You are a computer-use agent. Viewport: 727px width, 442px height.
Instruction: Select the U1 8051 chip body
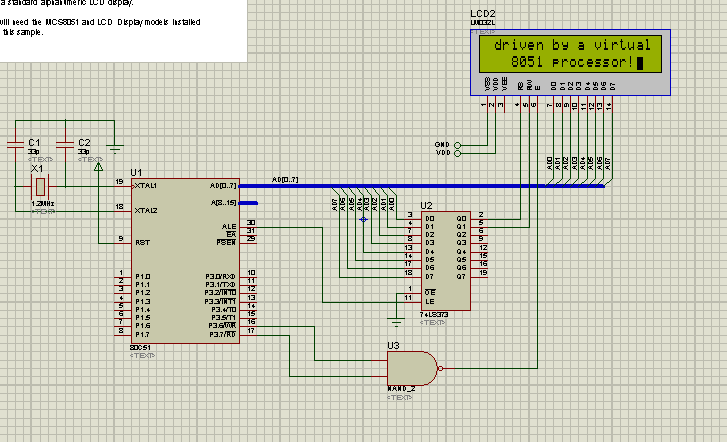185,261
